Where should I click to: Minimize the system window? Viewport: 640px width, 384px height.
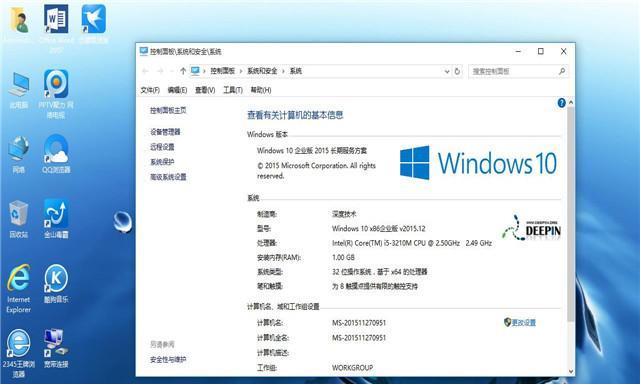point(518,51)
